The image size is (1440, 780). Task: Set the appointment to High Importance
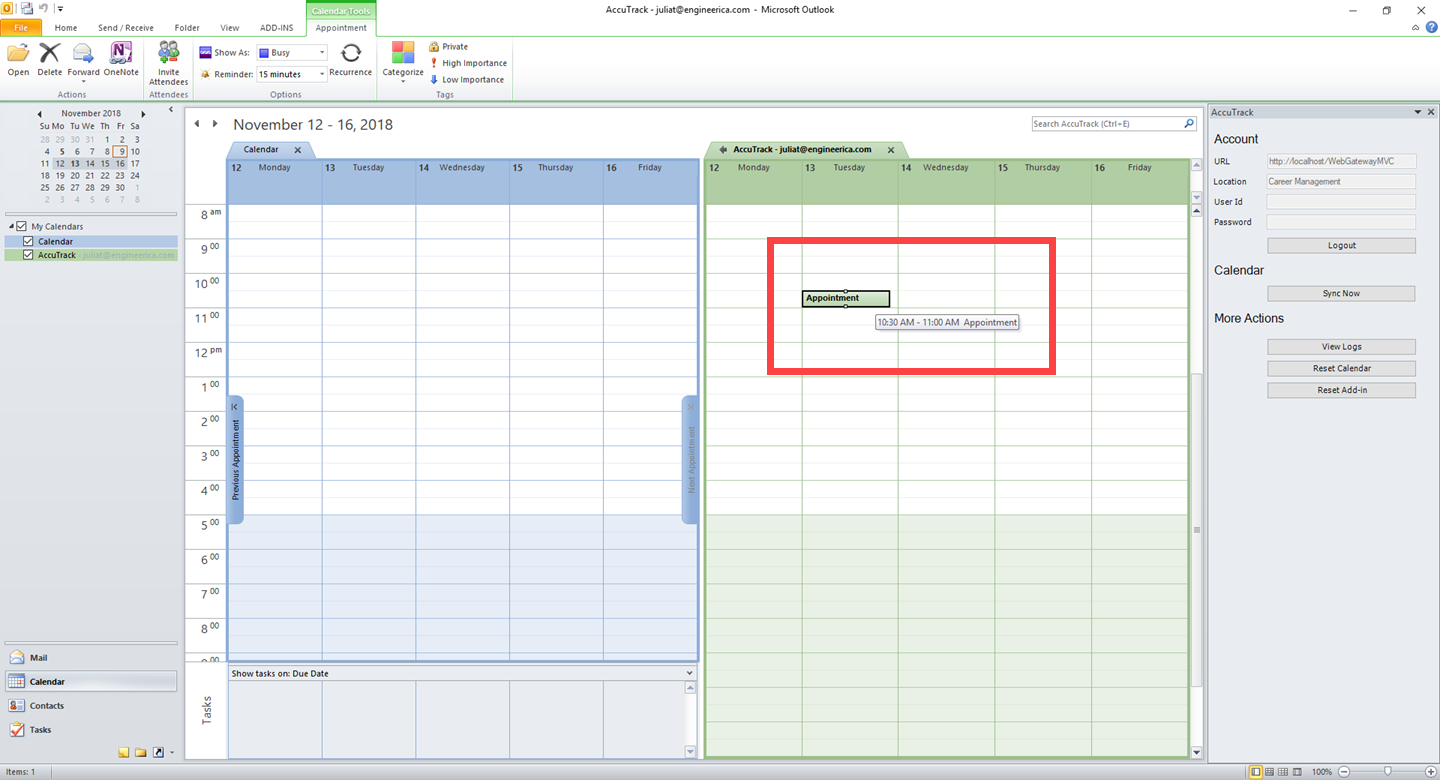click(x=468, y=63)
